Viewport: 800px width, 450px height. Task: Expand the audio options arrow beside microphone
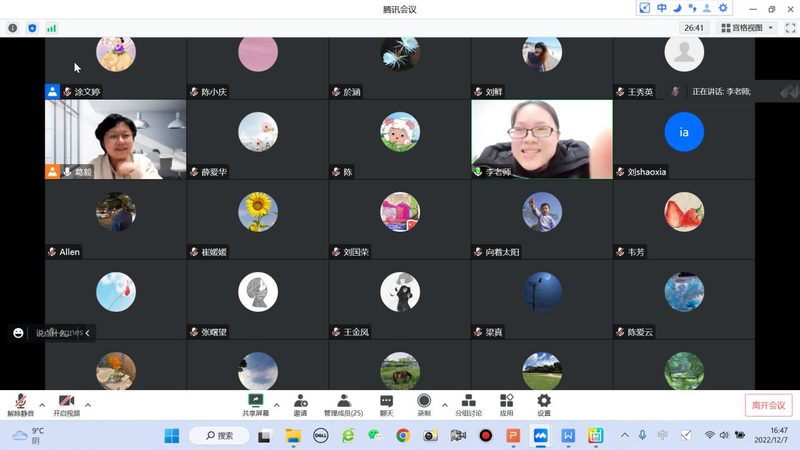tap(42, 405)
